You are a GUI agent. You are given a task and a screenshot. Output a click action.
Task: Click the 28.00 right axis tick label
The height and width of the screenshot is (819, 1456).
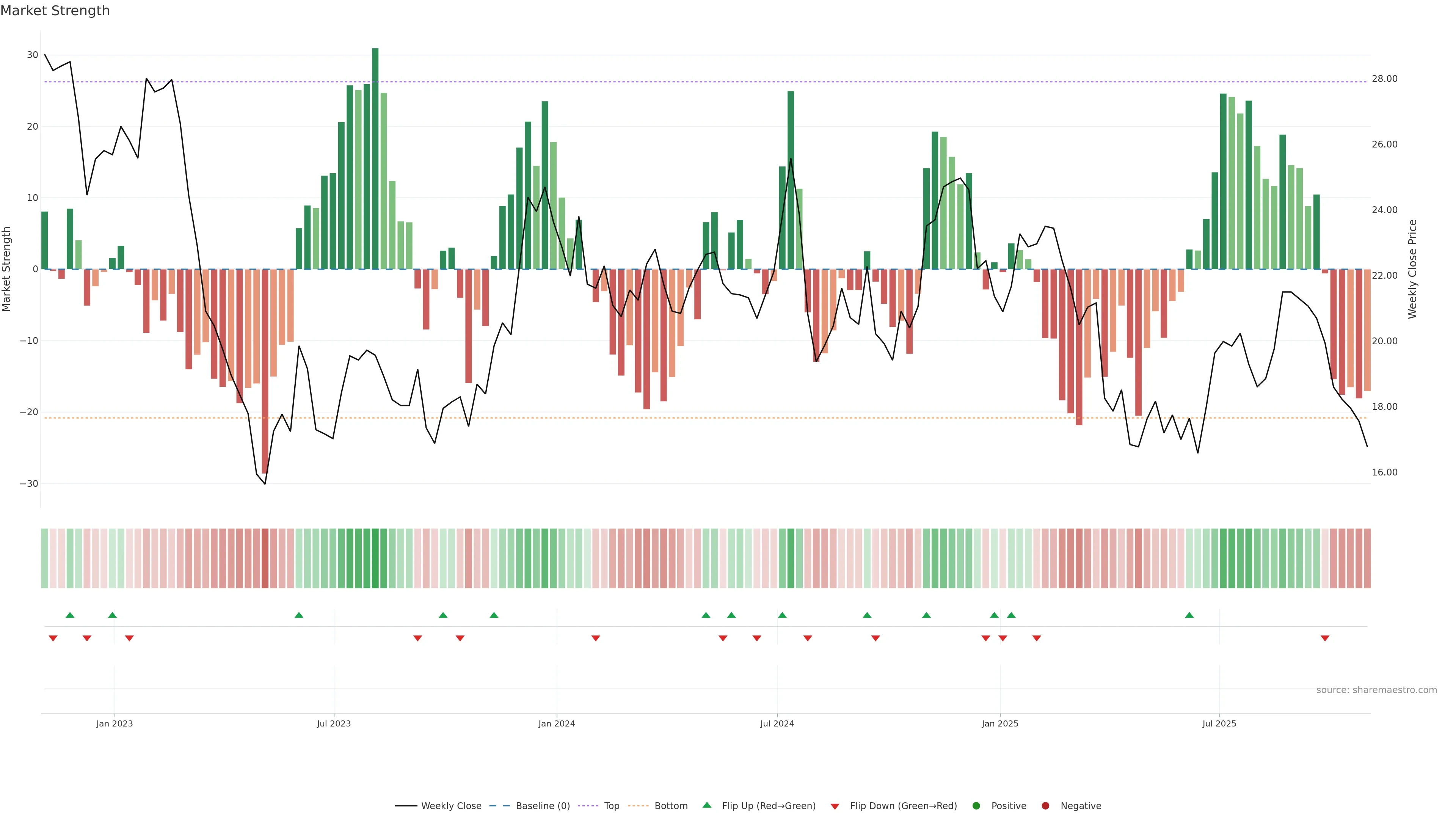coord(1384,78)
